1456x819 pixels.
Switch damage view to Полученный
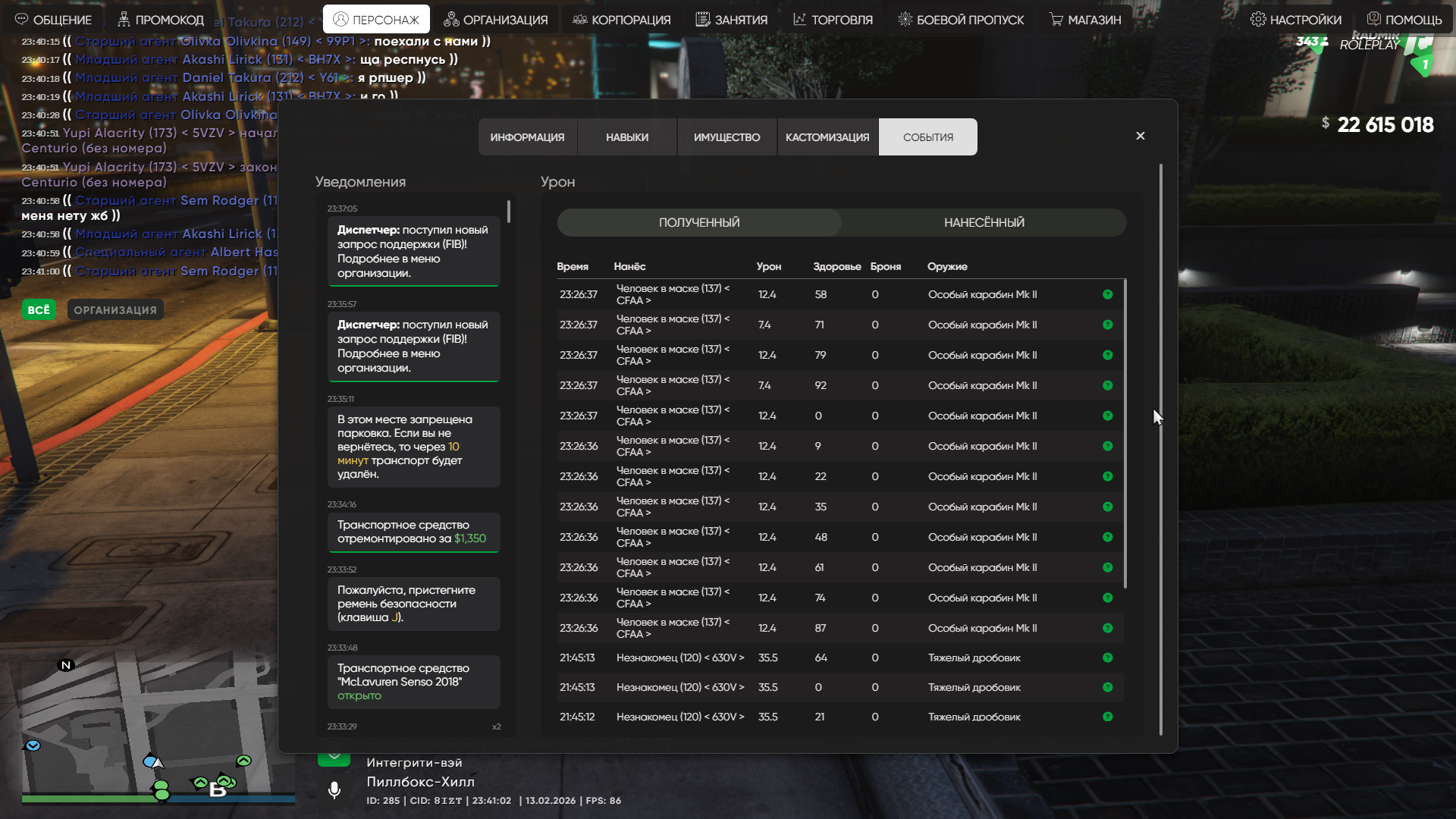698,222
